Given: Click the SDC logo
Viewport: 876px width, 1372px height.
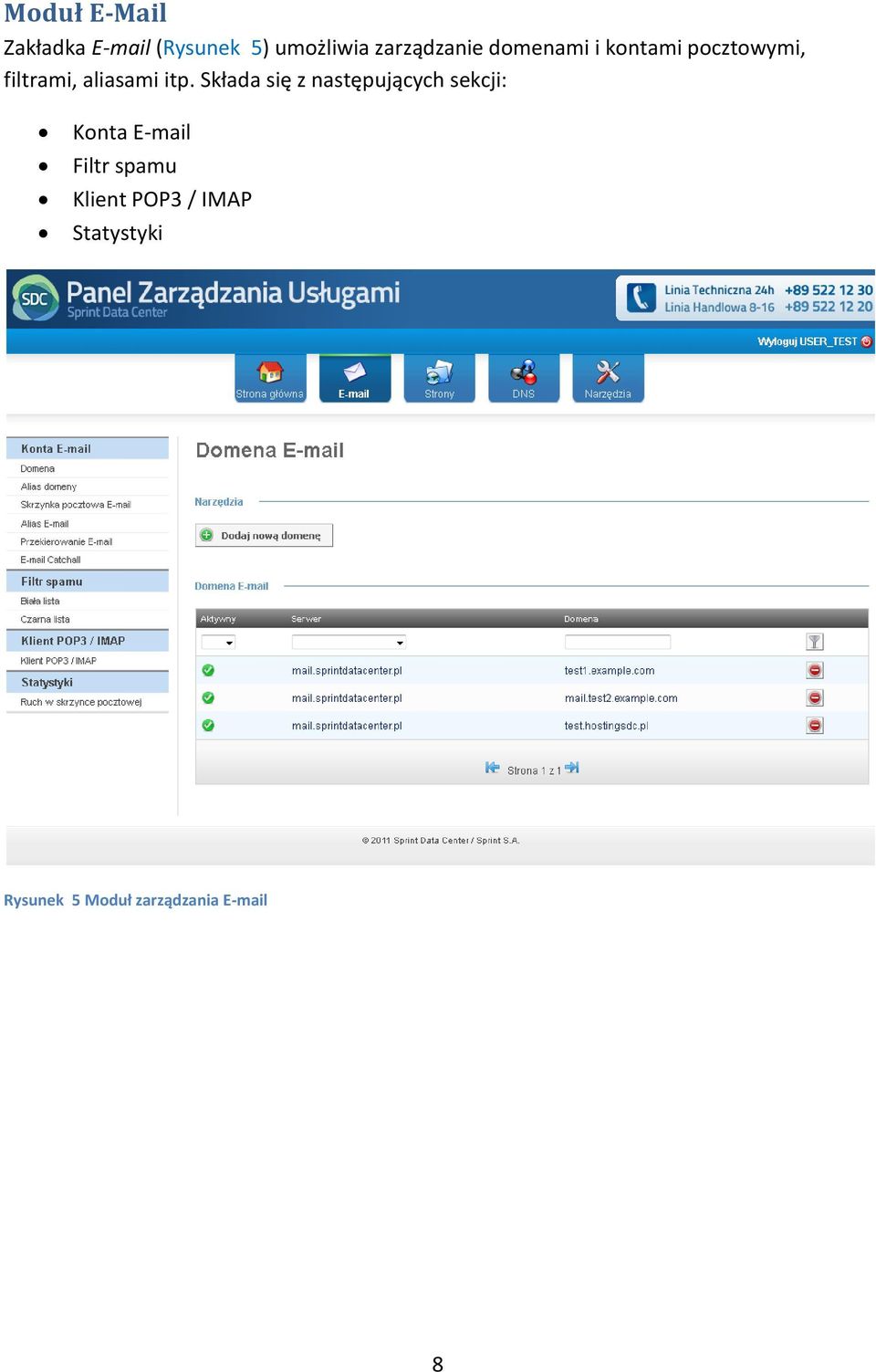Looking at the screenshot, I should coord(36,298).
